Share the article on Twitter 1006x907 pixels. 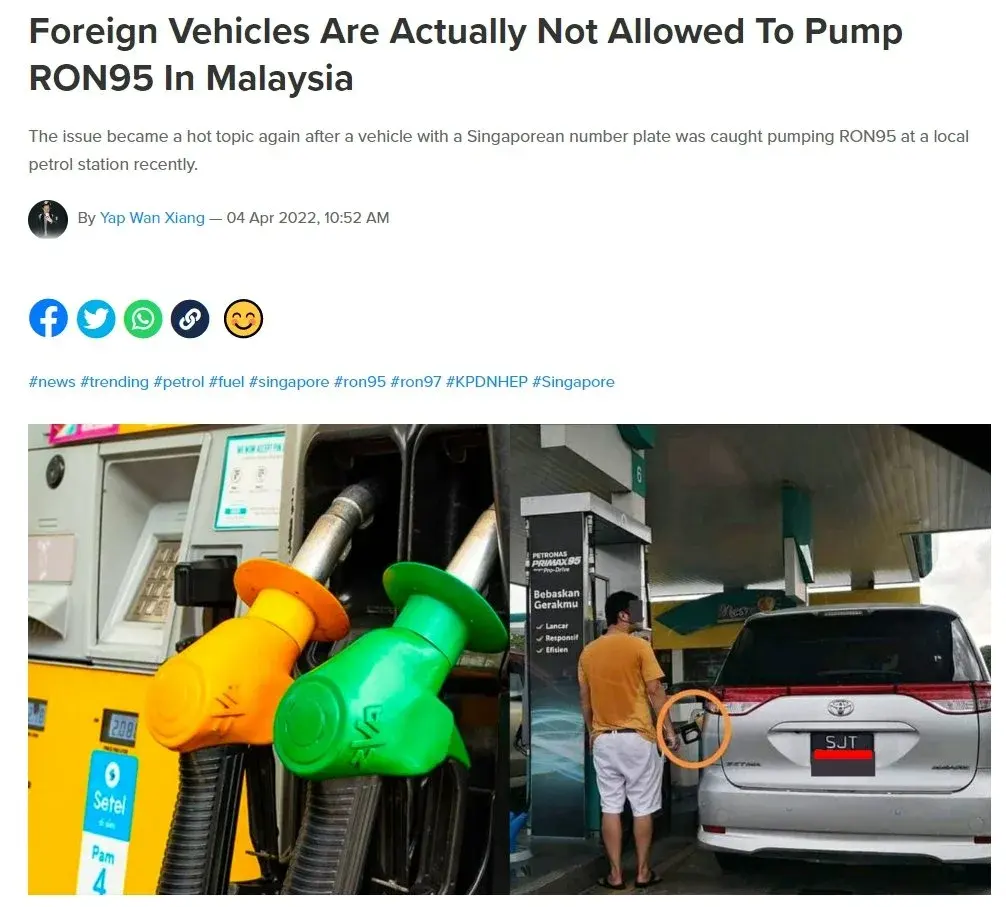click(x=96, y=318)
